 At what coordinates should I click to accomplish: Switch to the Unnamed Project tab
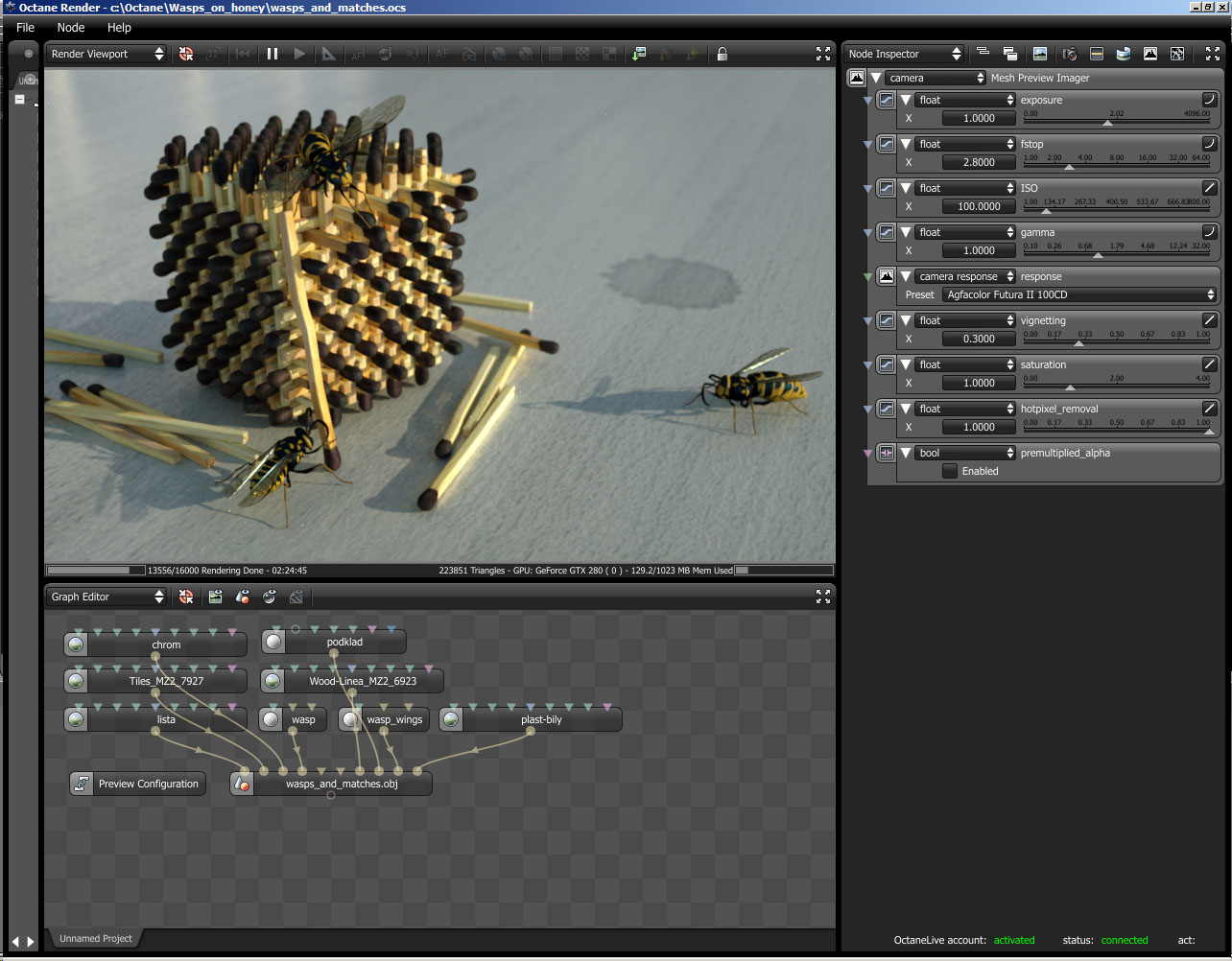pos(96,938)
